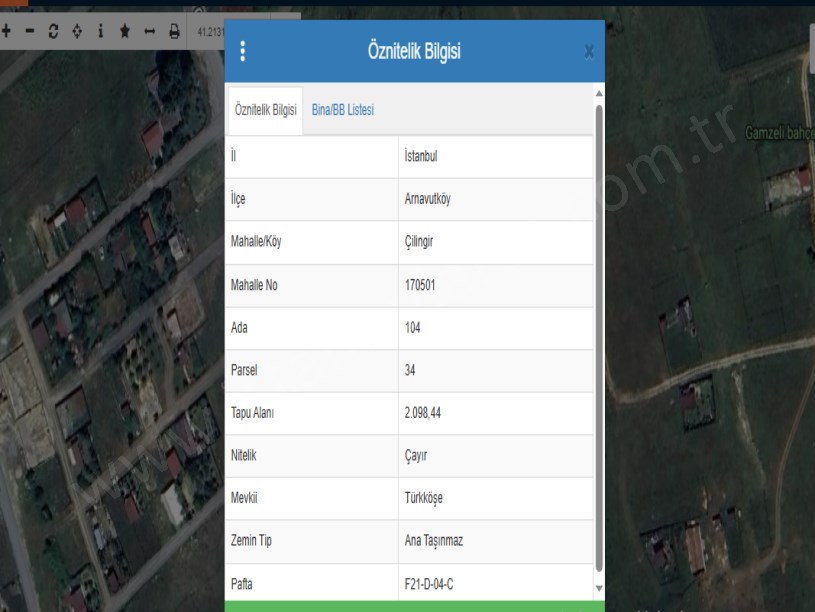
Task: Click the Tapu Alanı value 2.098,44
Action: (423, 413)
